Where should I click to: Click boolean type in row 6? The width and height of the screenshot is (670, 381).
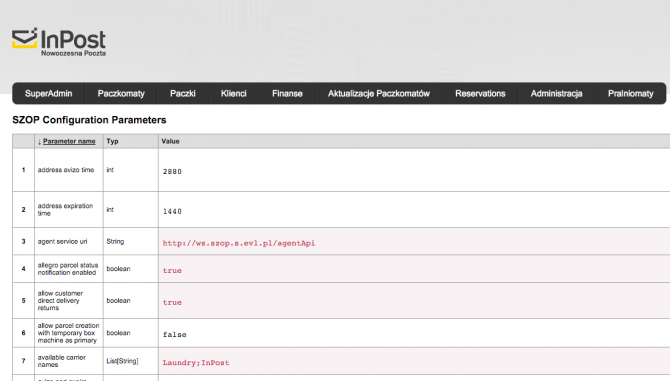click(x=118, y=333)
